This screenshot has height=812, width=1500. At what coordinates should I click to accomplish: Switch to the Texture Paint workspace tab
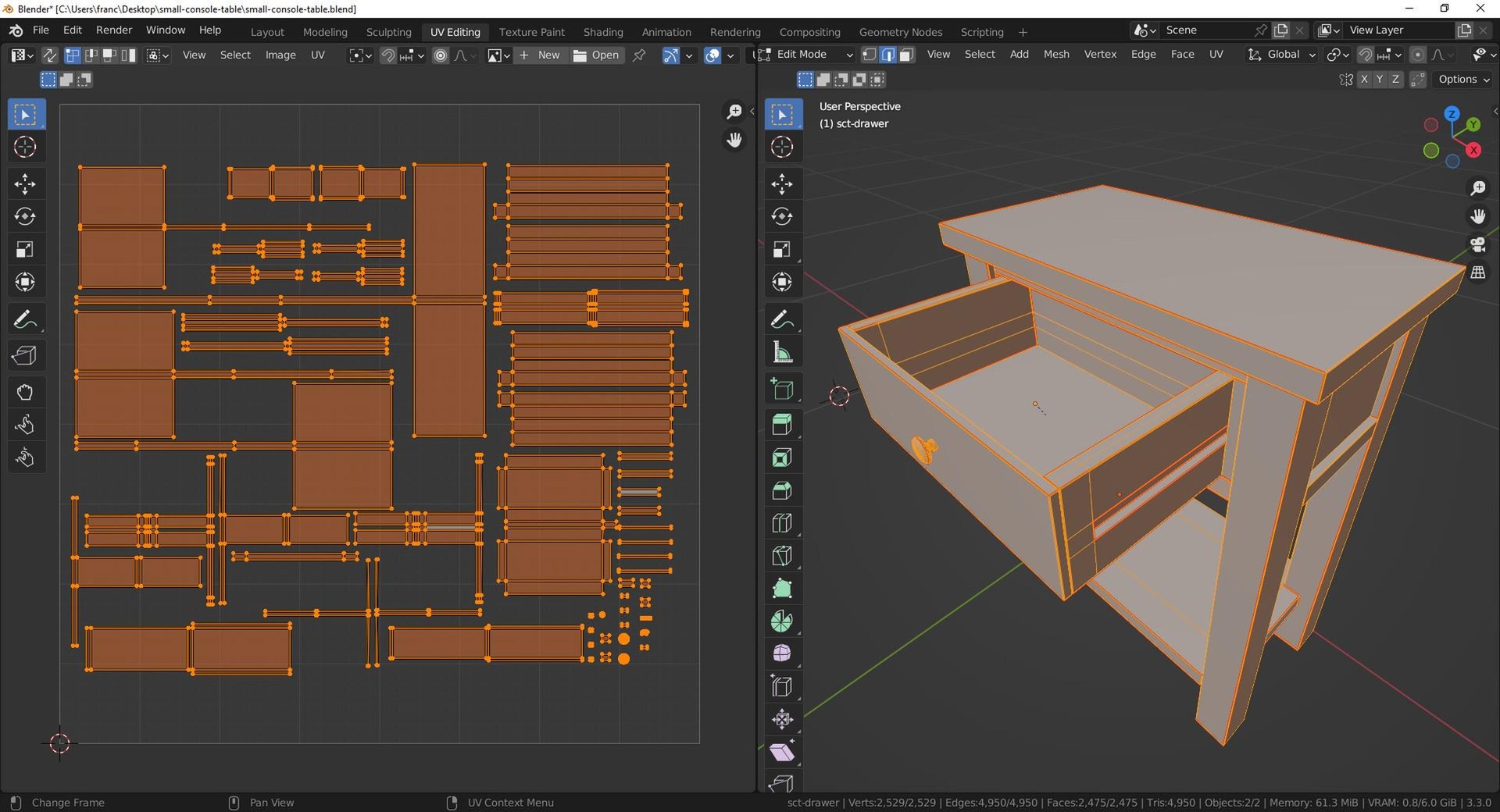click(531, 32)
